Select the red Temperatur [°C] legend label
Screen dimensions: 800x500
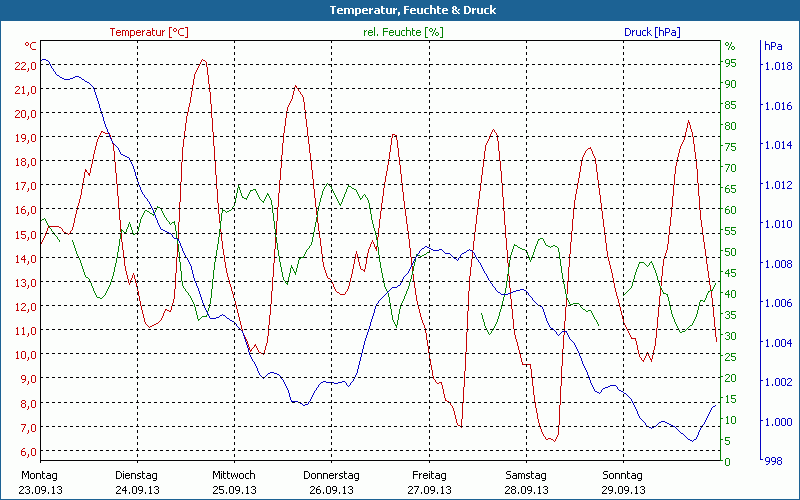coord(148,32)
